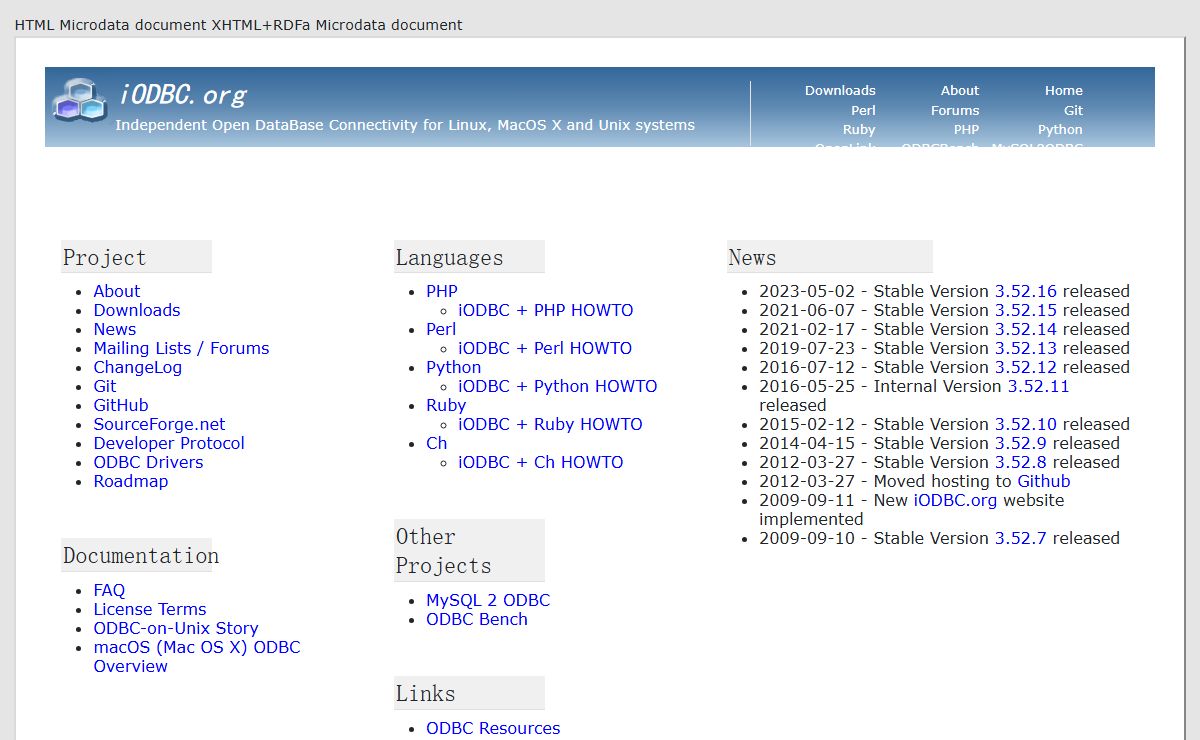
Task: Open the ODBC Drivers link
Action: point(148,462)
